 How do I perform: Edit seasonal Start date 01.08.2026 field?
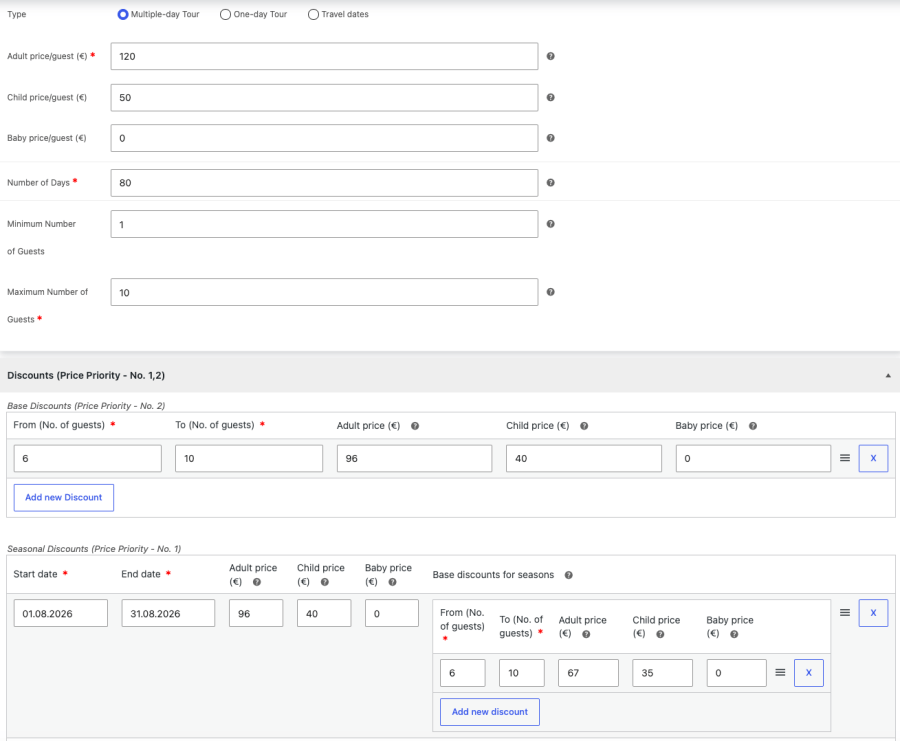[61, 613]
